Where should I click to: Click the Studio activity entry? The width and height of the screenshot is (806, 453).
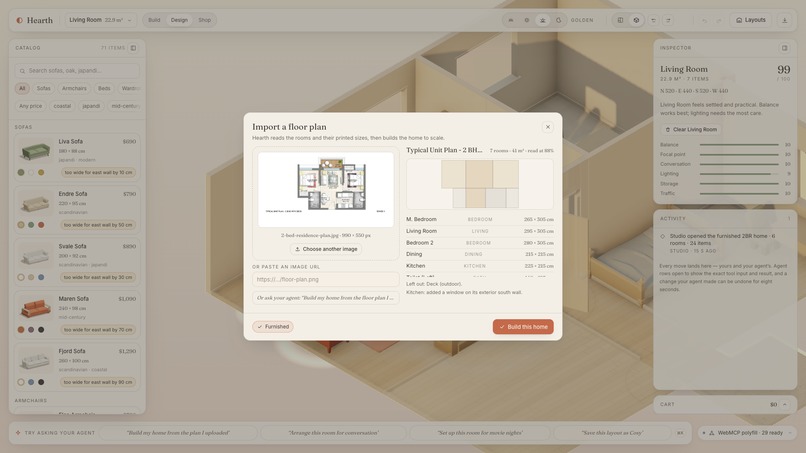(x=725, y=243)
